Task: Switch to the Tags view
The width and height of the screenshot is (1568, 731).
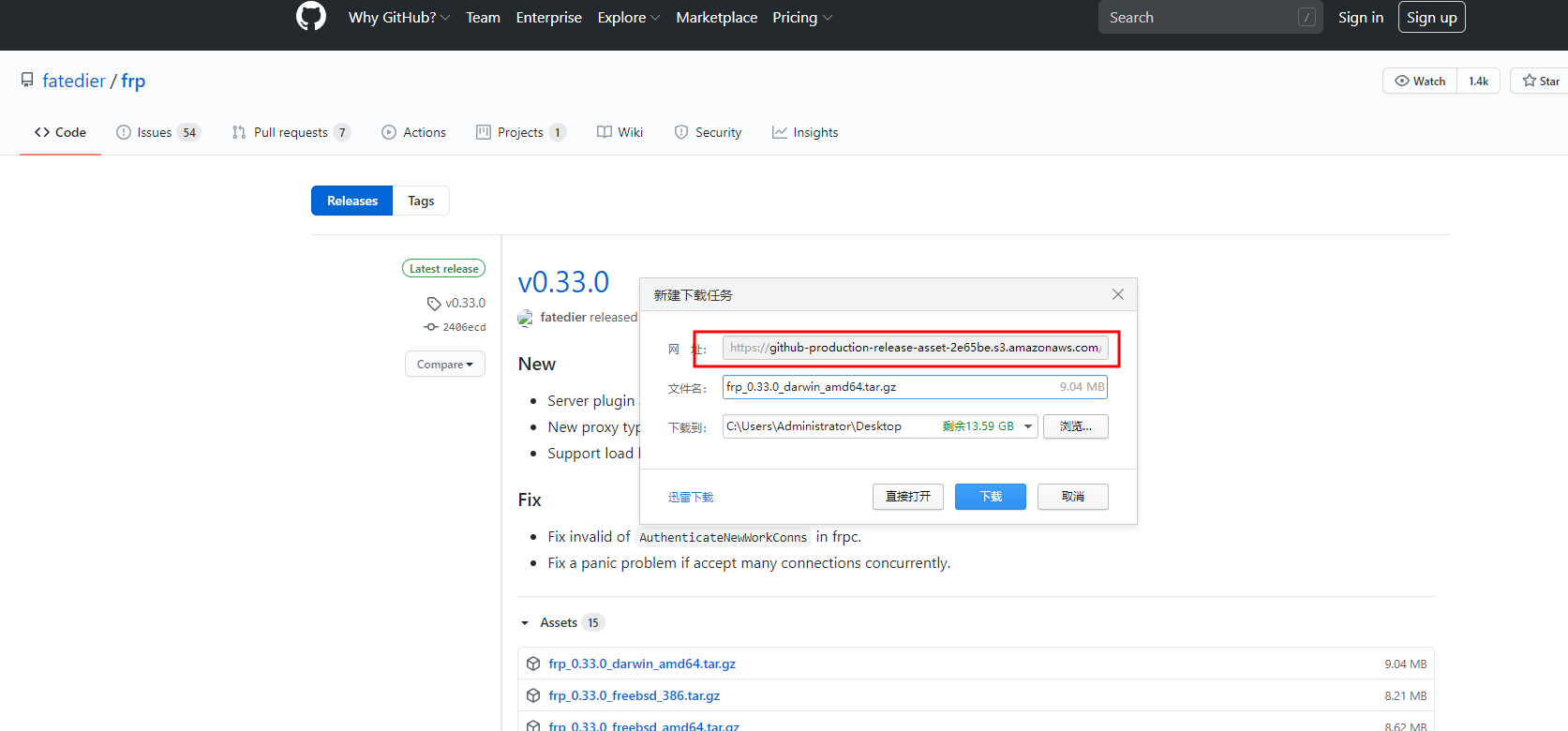Action: (x=421, y=201)
